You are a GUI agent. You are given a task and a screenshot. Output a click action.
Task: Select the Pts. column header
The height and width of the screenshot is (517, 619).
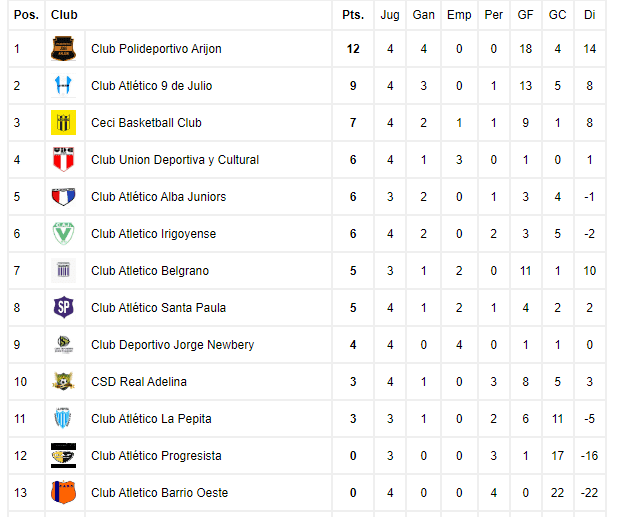[353, 15]
